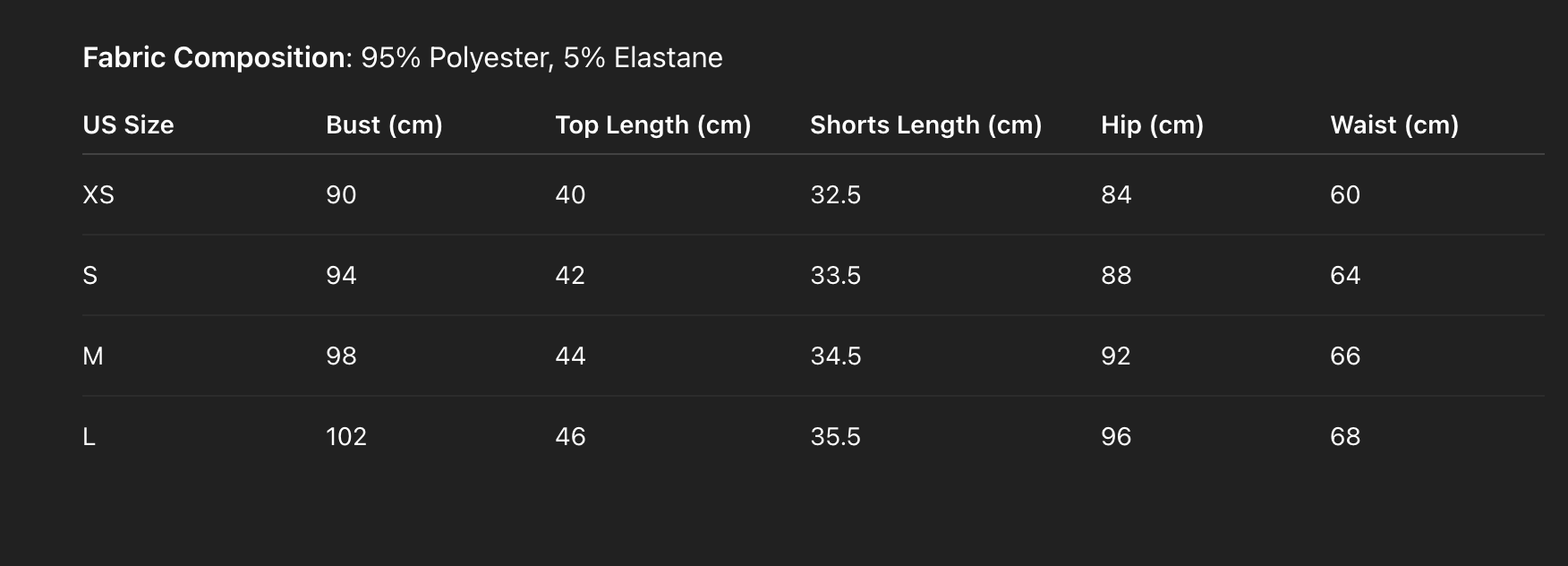Click the 95% Polyester, 5% Elastane text

click(541, 58)
